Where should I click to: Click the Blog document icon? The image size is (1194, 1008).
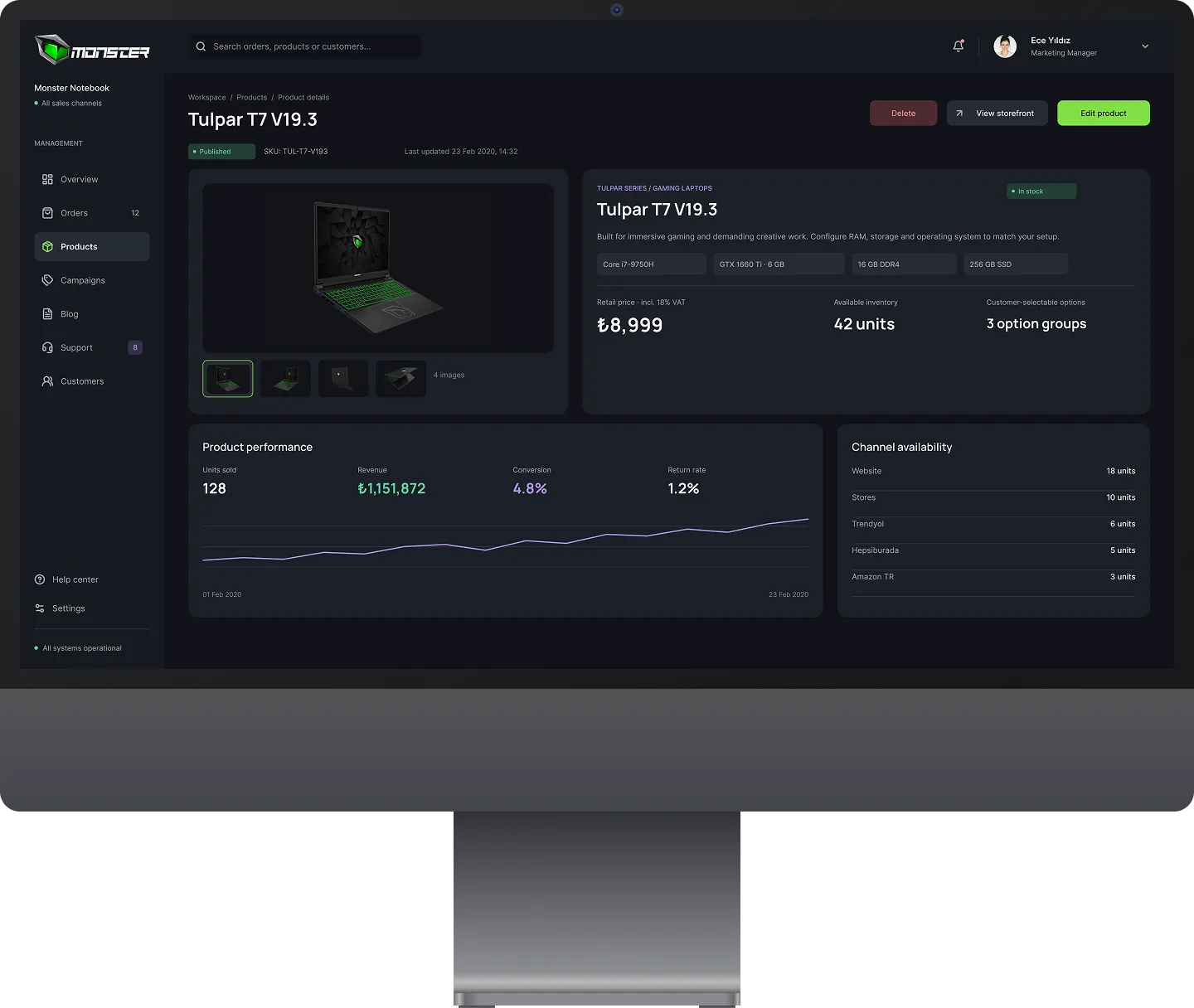(47, 314)
